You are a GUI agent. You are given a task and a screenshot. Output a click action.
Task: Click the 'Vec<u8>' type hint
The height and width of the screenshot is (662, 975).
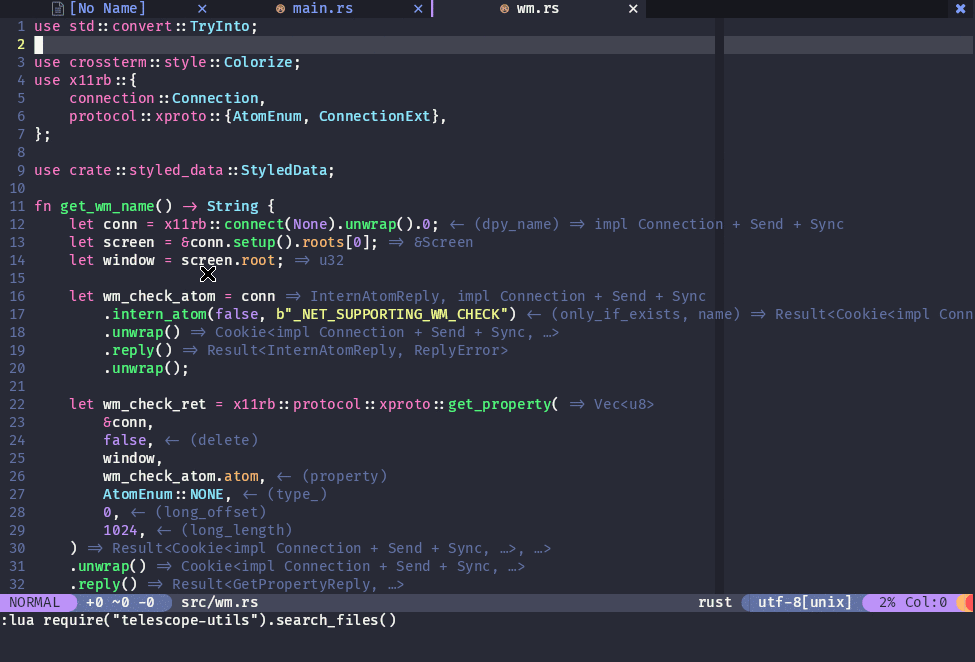pyautogui.click(x=624, y=405)
